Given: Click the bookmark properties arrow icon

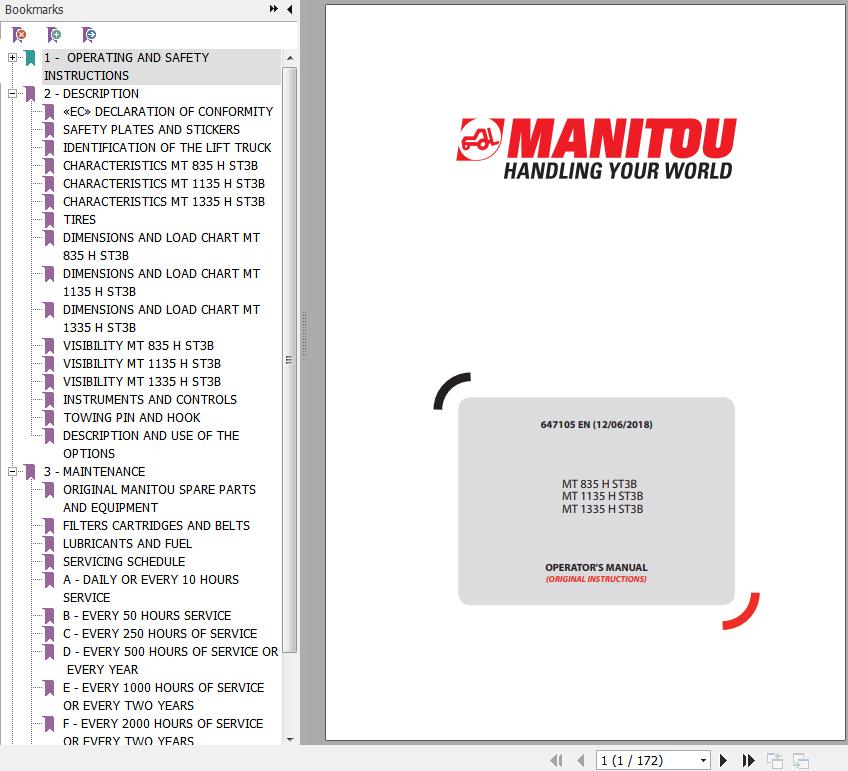Looking at the screenshot, I should pyautogui.click(x=89, y=35).
